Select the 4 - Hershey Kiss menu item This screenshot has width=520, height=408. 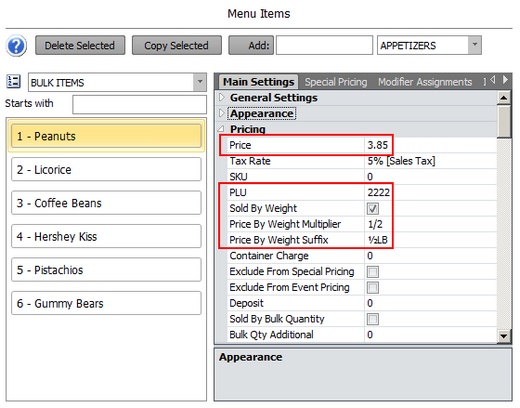[106, 236]
